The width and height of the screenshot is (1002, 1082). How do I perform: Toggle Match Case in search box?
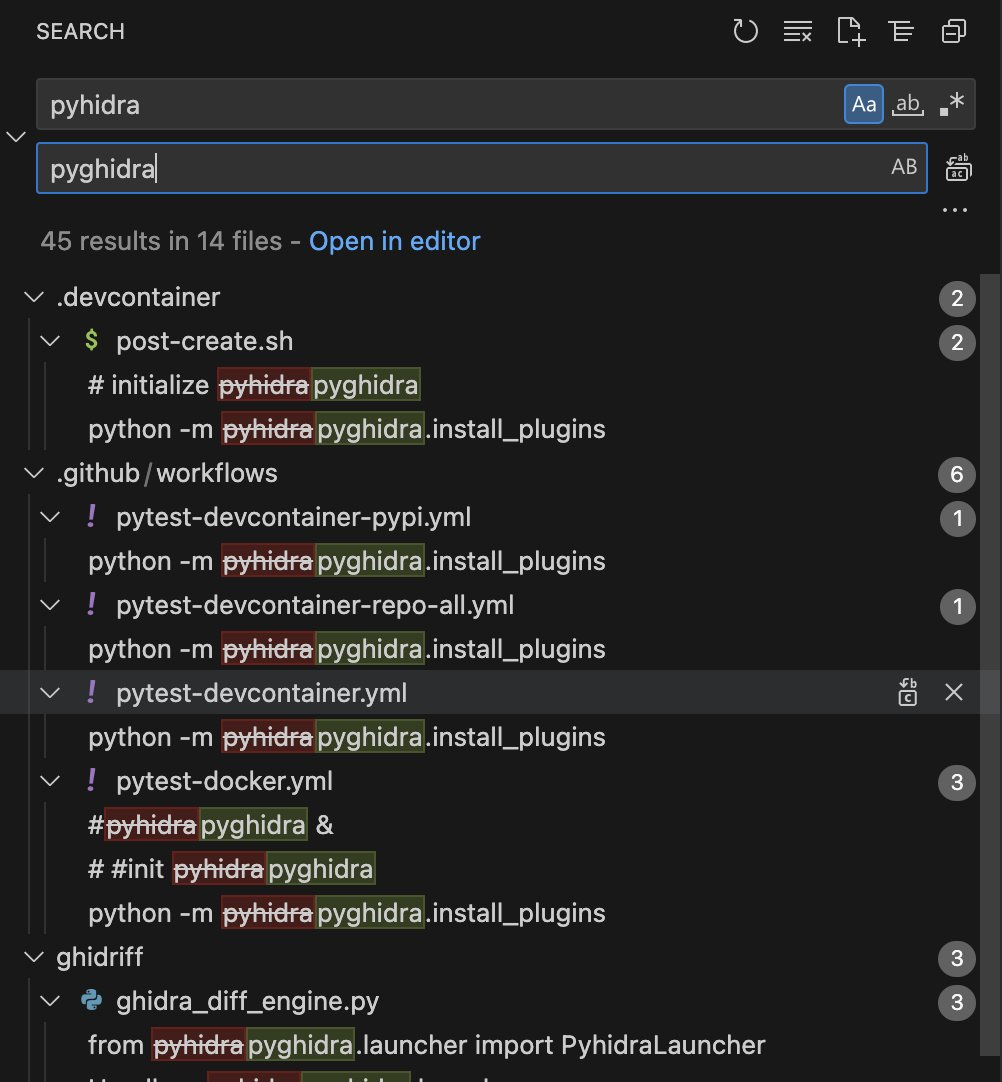(x=863, y=104)
